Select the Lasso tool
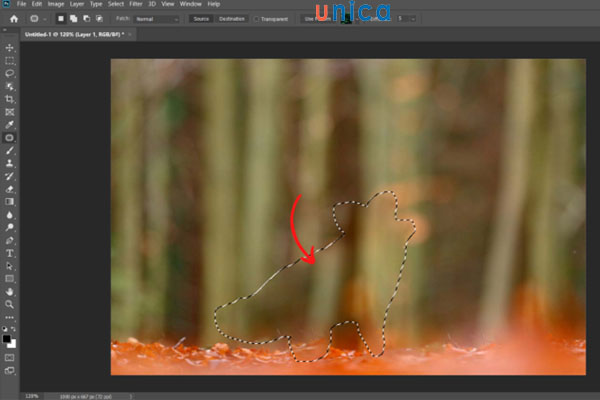Viewport: 600px width, 400px height. point(10,74)
